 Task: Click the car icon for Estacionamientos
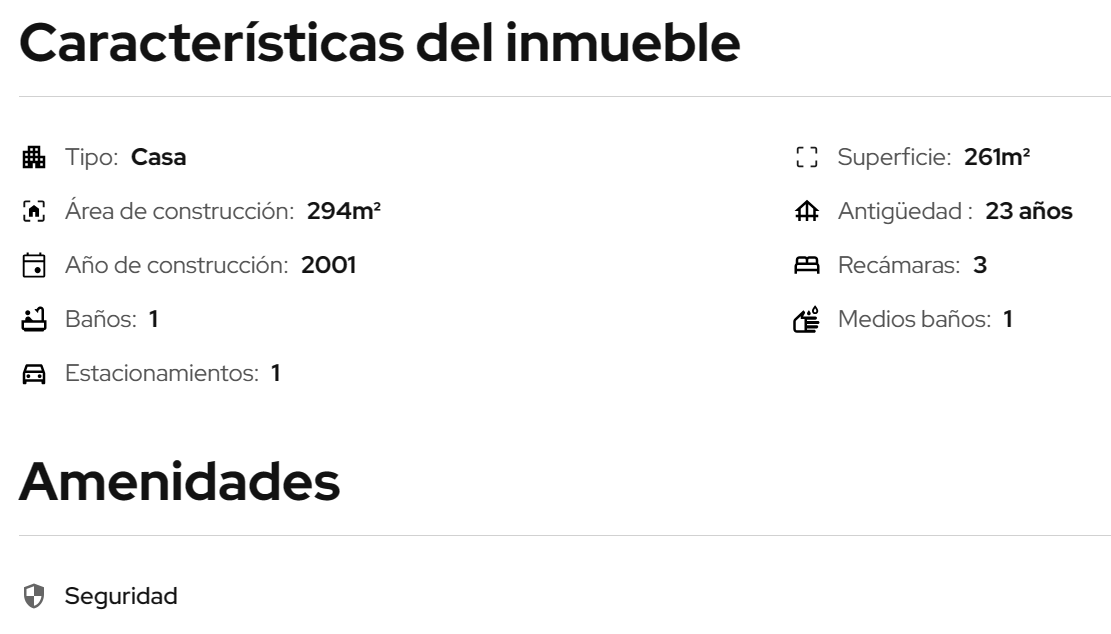click(34, 375)
